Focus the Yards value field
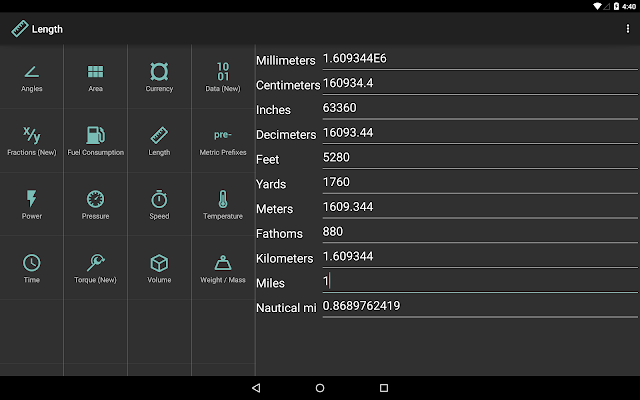This screenshot has height=400, width=640. (x=480, y=182)
